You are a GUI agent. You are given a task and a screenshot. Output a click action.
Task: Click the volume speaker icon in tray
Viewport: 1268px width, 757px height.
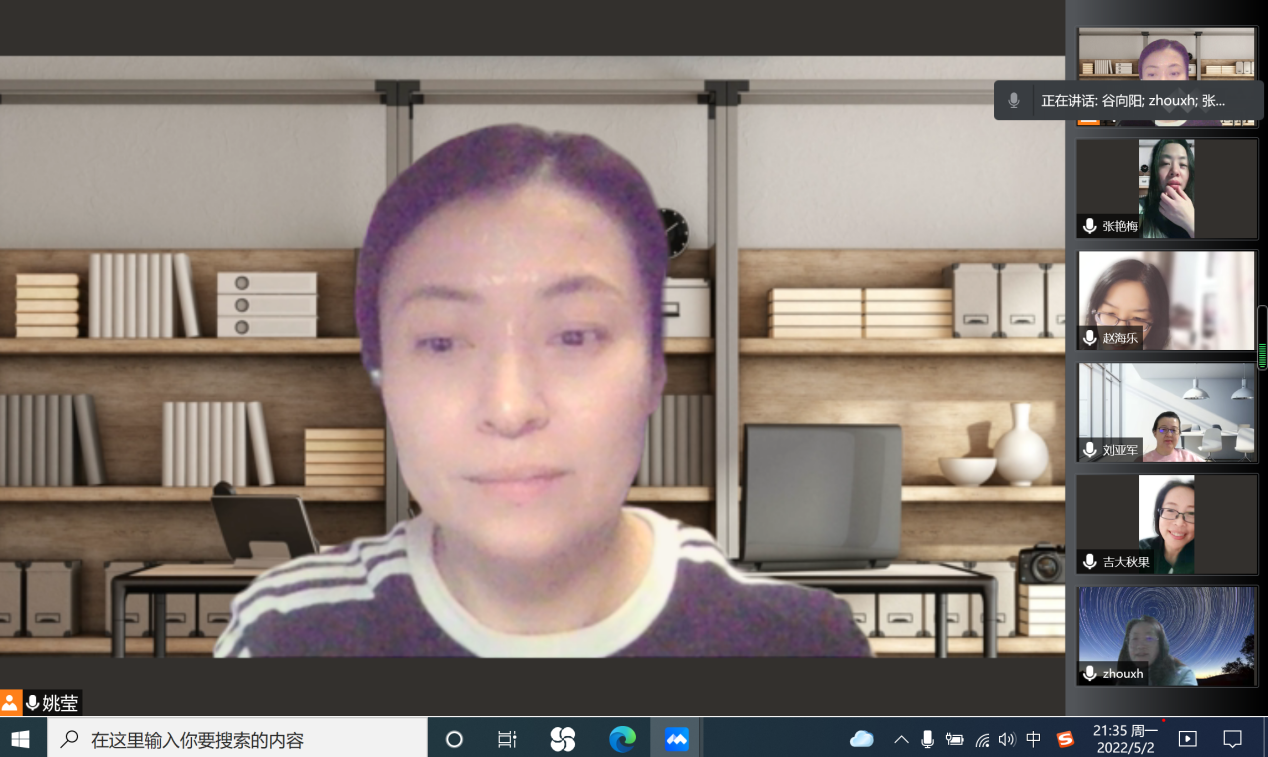coord(1007,739)
